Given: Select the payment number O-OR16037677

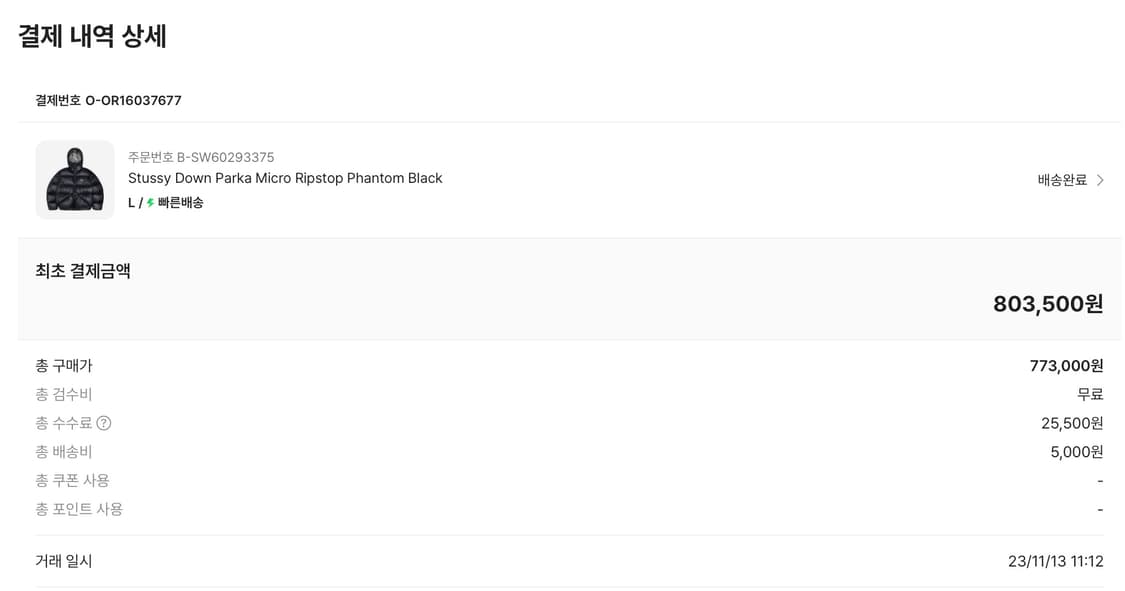Looking at the screenshot, I should click(133, 100).
